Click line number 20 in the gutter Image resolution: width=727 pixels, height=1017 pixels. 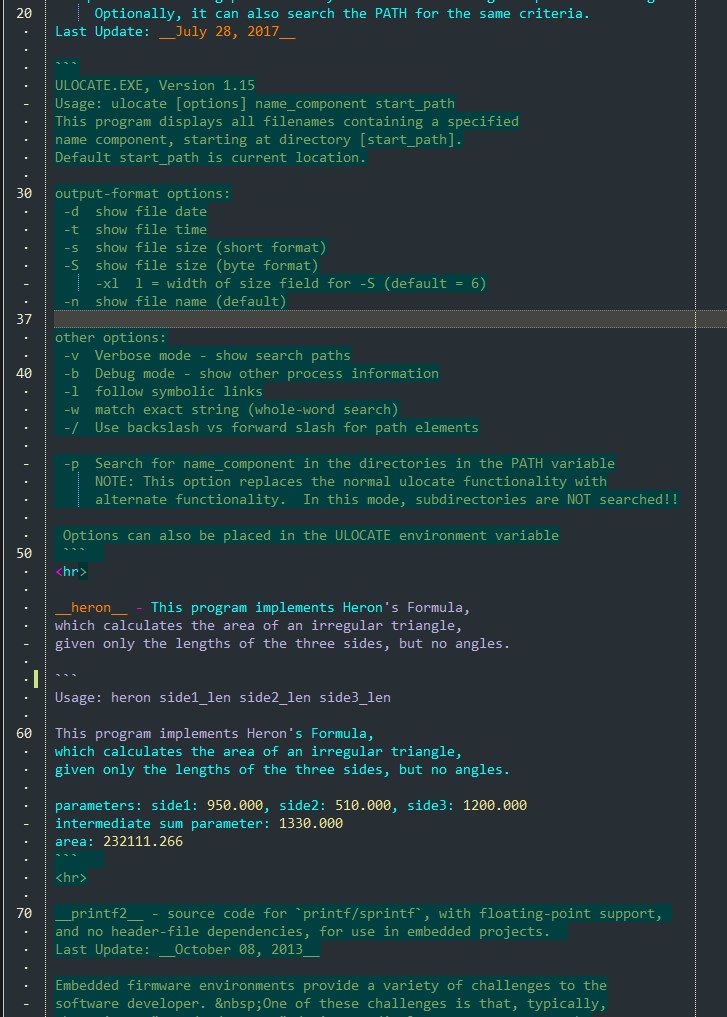[24, 13]
